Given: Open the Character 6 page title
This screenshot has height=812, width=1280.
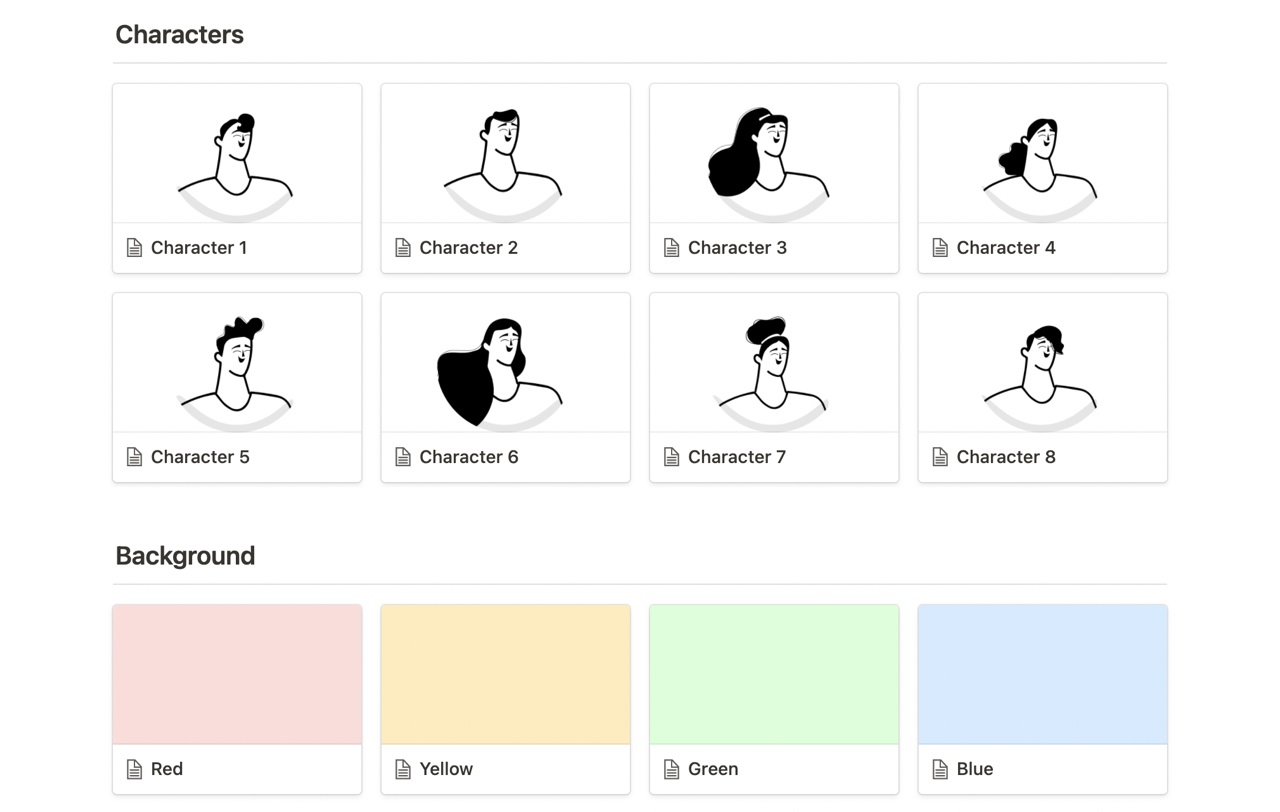Looking at the screenshot, I should point(469,457).
